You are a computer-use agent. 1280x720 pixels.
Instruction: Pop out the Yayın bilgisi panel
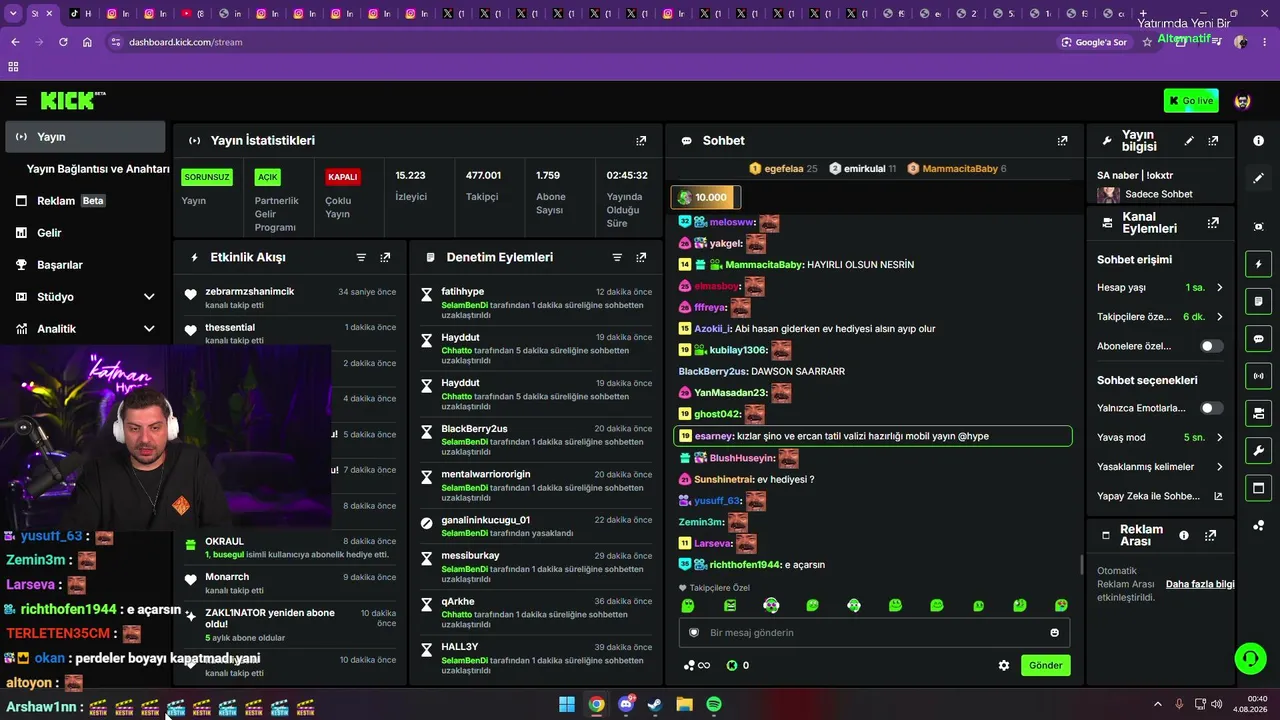pyautogui.click(x=1213, y=141)
